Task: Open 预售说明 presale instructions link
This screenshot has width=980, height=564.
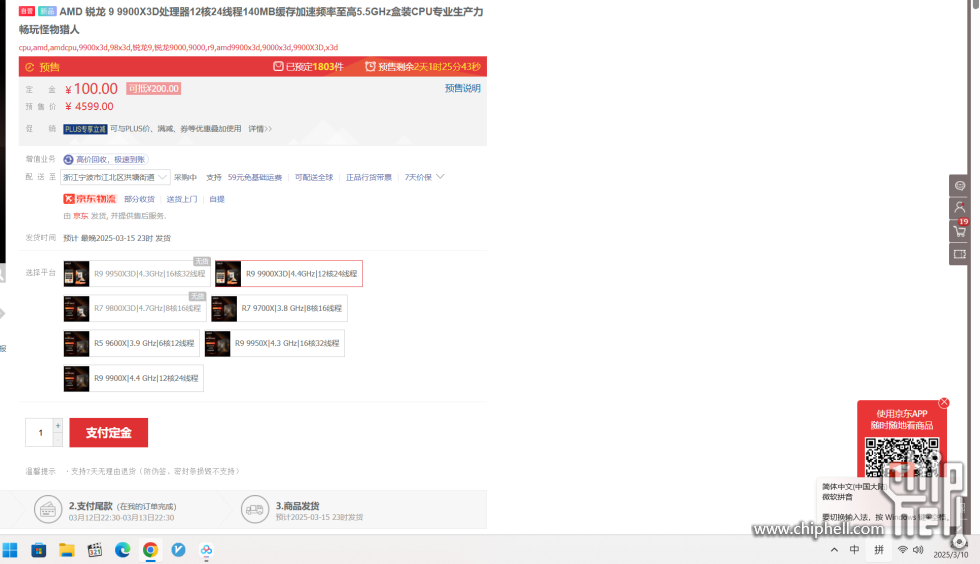Action: pos(462,88)
